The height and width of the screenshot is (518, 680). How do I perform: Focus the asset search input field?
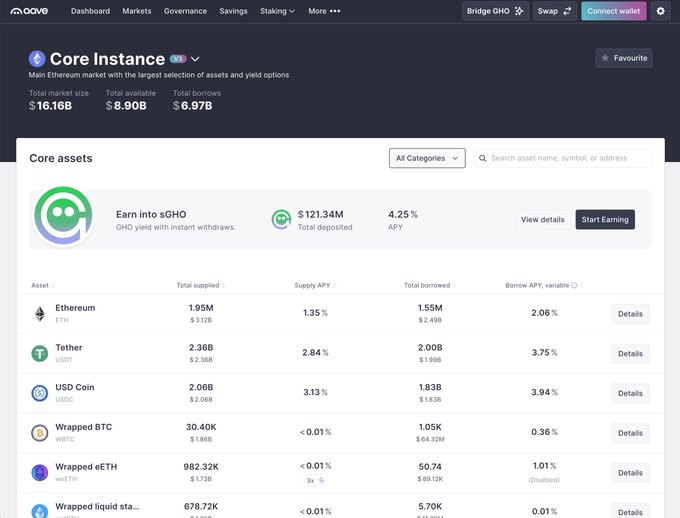click(562, 158)
